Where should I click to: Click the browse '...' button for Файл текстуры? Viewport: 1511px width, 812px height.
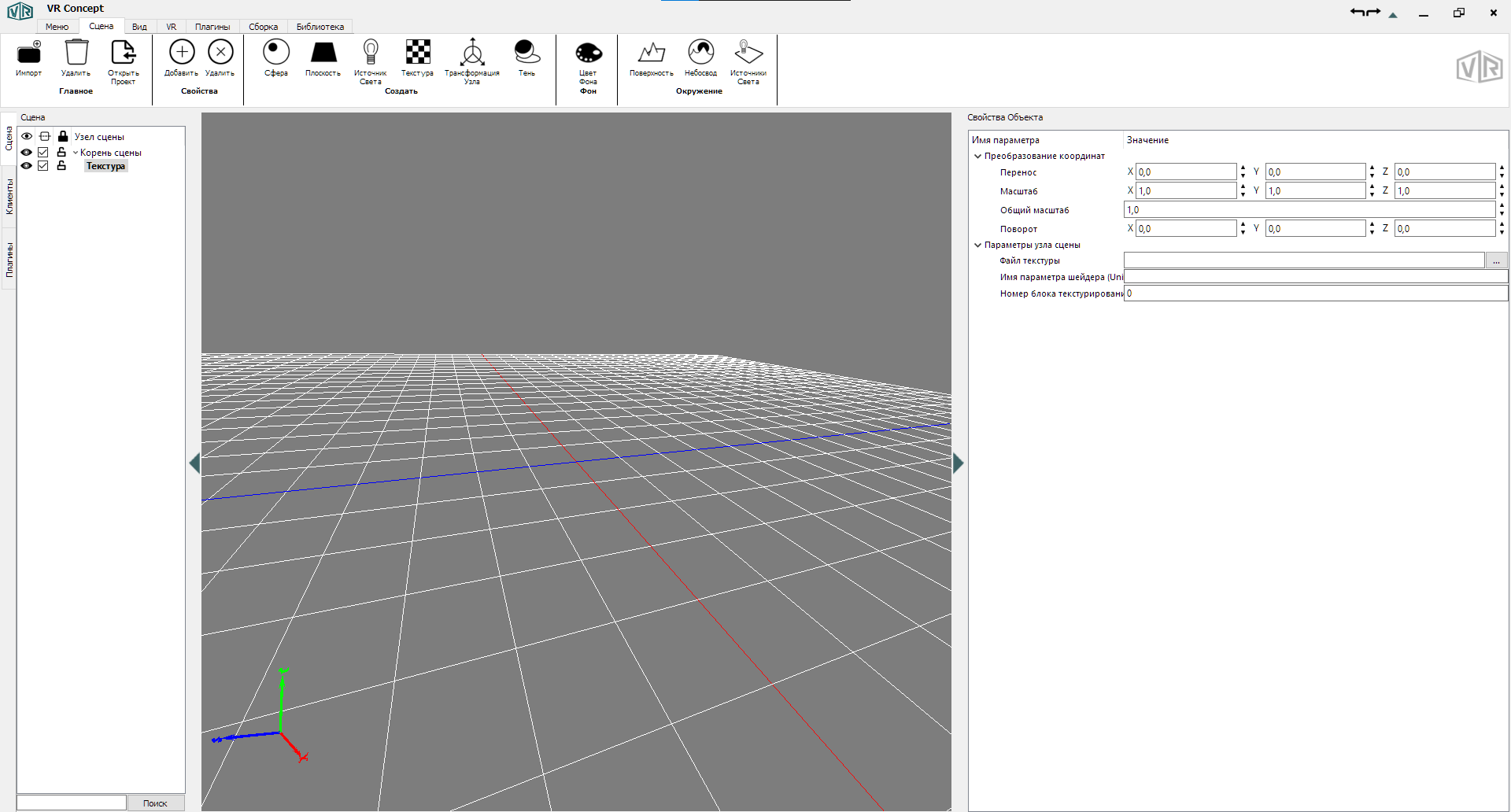[x=1496, y=260]
